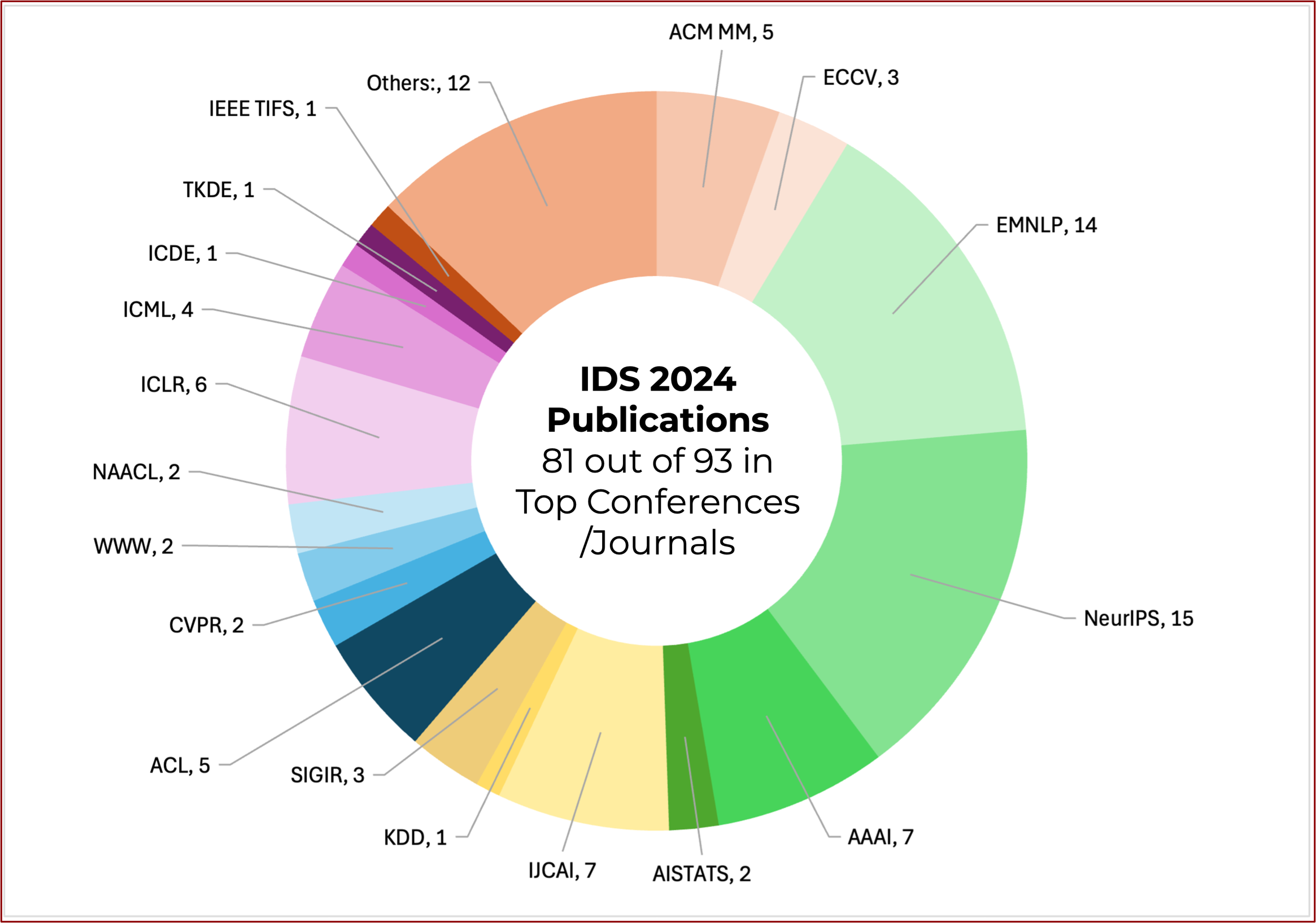This screenshot has height=923, width=1316.
Task: Click the 'IEEE TIFS, 1' label
Action: point(263,108)
